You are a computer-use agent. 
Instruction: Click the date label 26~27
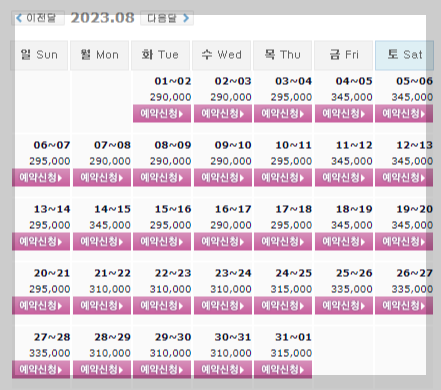[x=414, y=273]
